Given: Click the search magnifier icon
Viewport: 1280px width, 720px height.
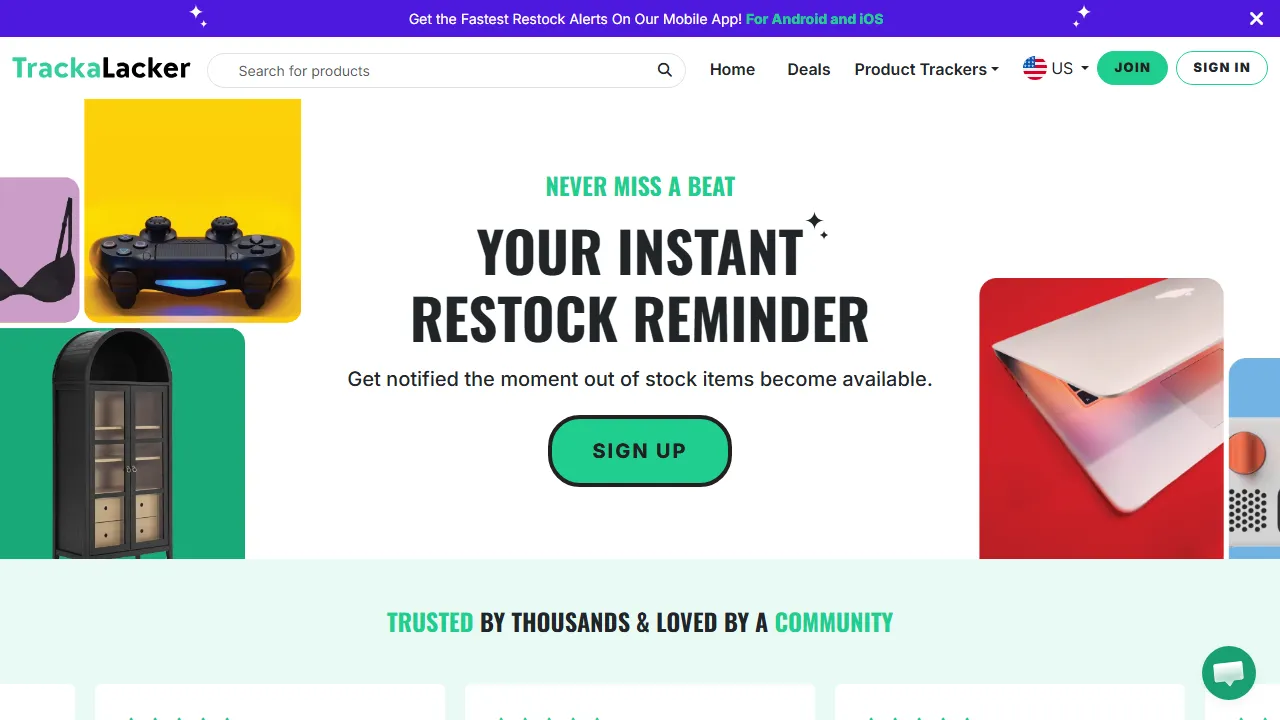Looking at the screenshot, I should click(x=664, y=70).
